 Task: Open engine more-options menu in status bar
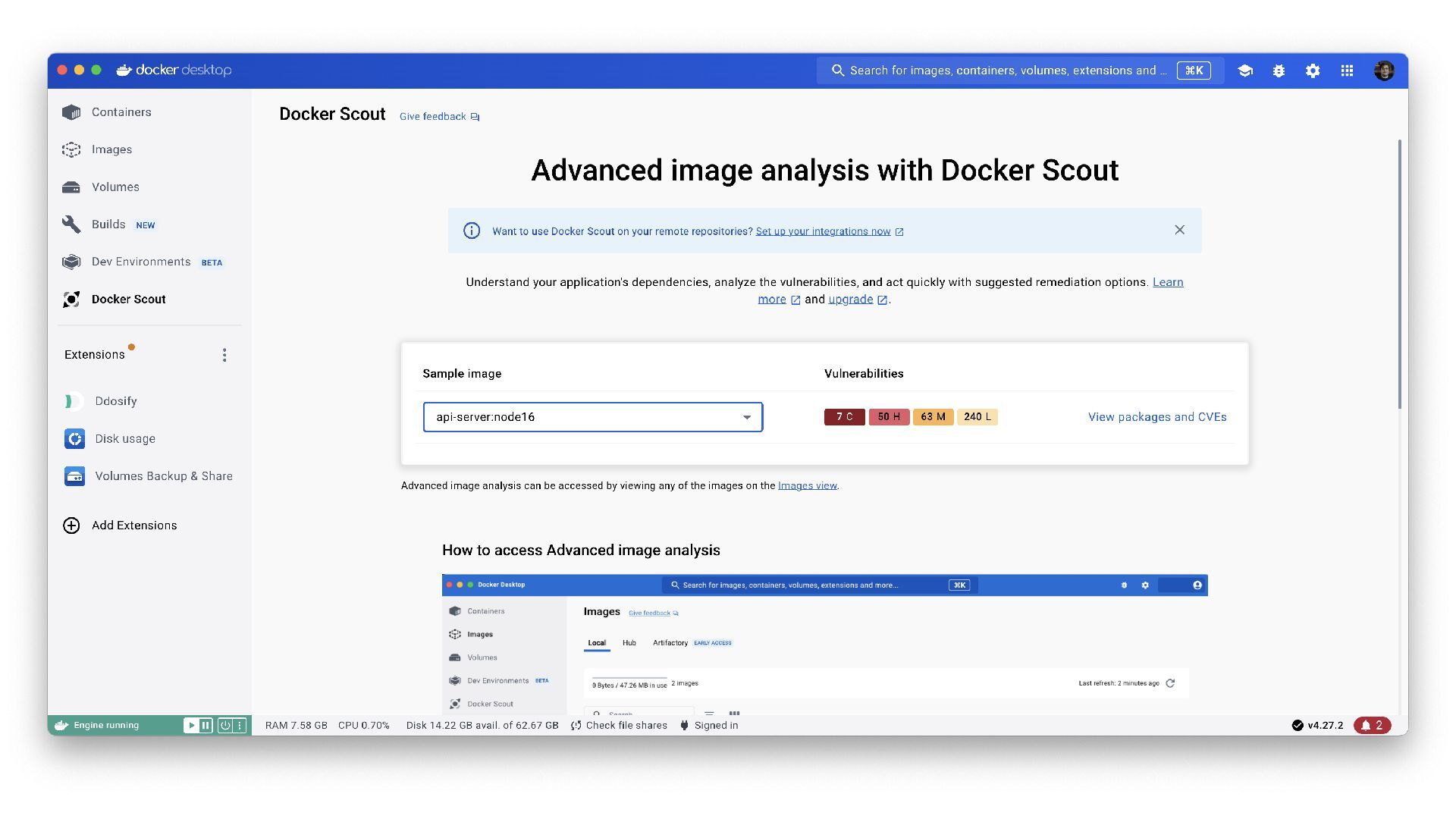coord(240,726)
